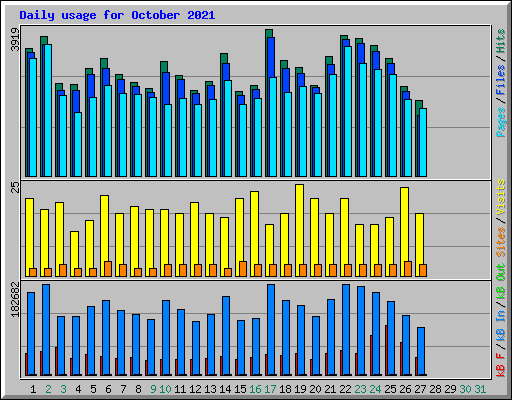Click the yellow visits bar for day 26
Image resolution: width=512 pixels, height=400 pixels.
[404, 232]
